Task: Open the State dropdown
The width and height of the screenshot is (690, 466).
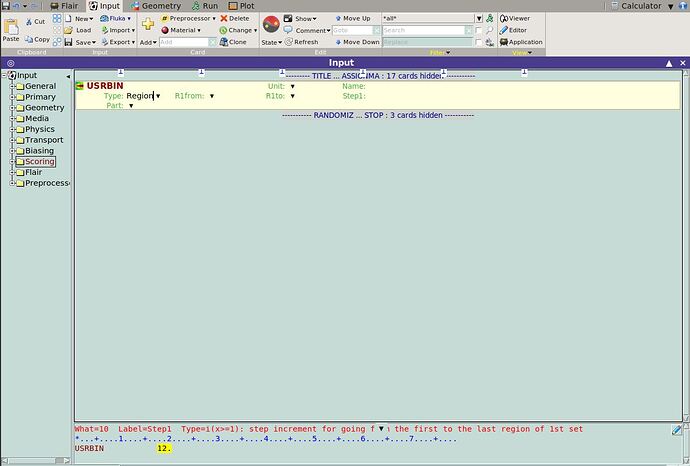Action: [272, 43]
